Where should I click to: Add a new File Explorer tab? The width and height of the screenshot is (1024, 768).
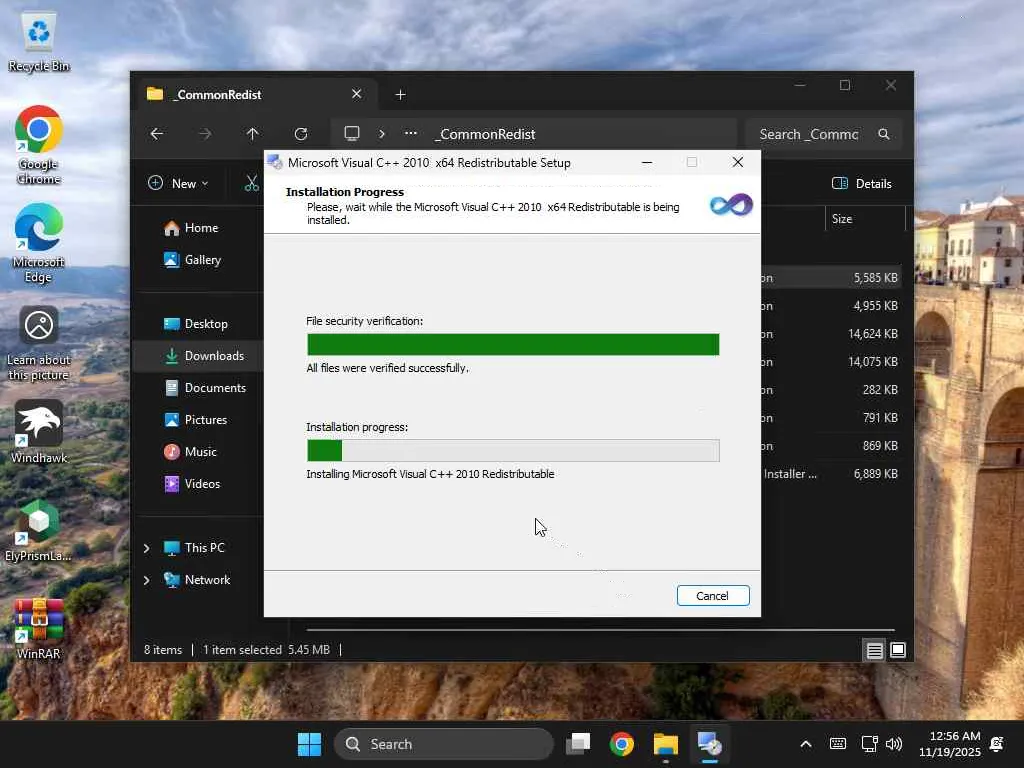tap(400, 95)
